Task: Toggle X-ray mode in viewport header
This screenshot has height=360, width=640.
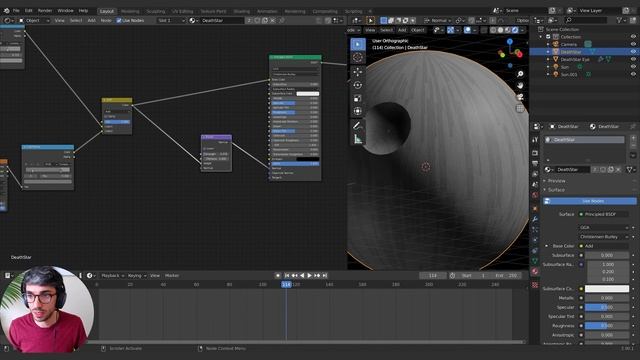Action: coord(483,30)
